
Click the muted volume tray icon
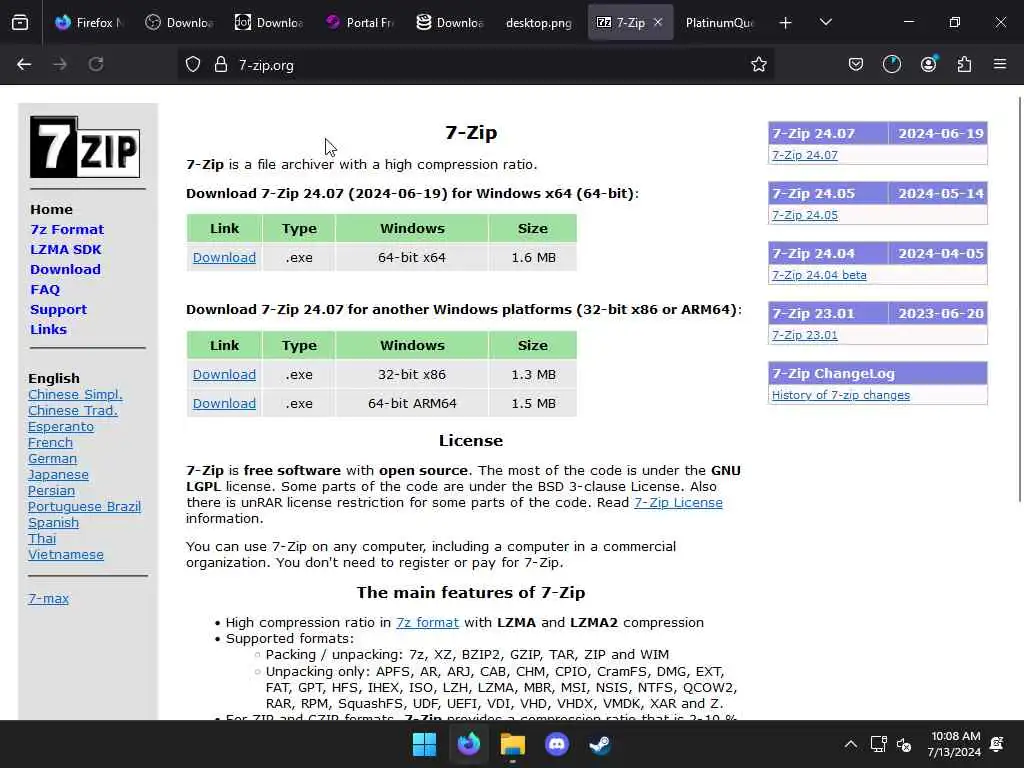pyautogui.click(x=904, y=744)
